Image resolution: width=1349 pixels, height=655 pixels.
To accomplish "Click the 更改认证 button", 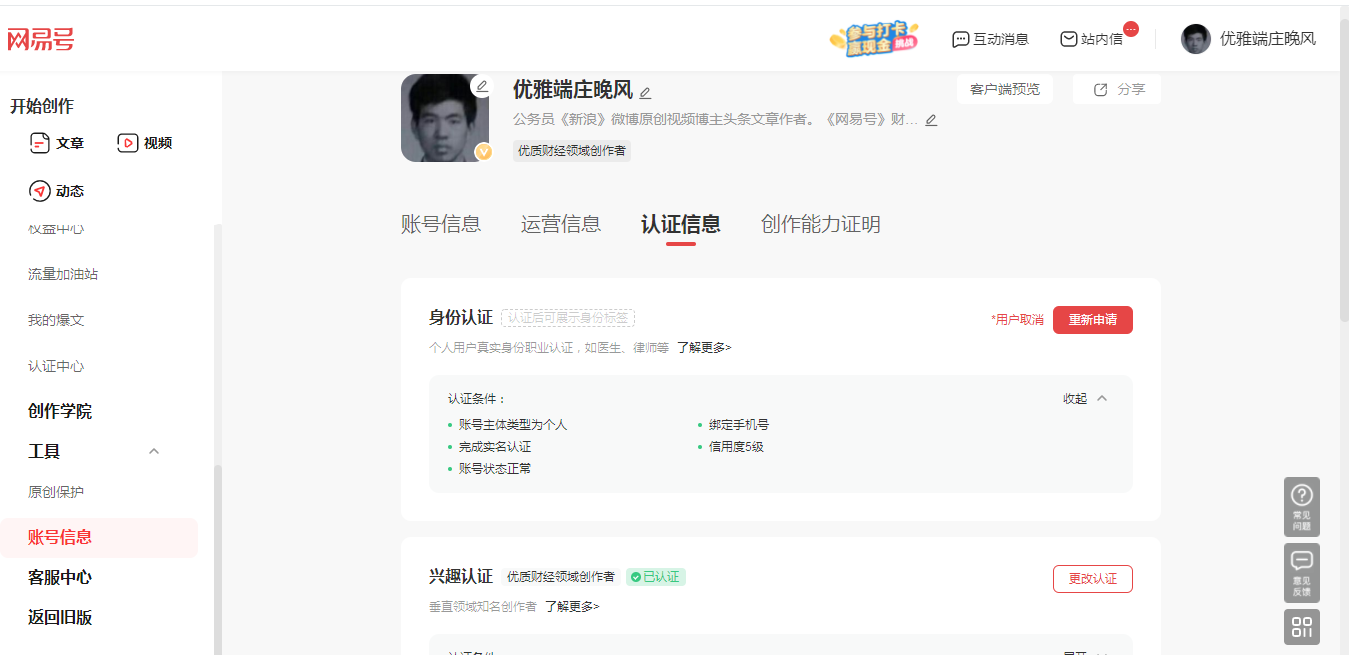I will [1093, 579].
